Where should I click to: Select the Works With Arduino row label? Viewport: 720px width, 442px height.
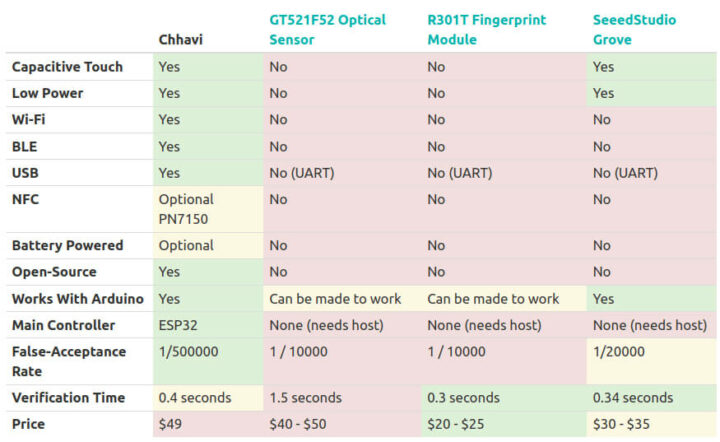click(x=77, y=298)
